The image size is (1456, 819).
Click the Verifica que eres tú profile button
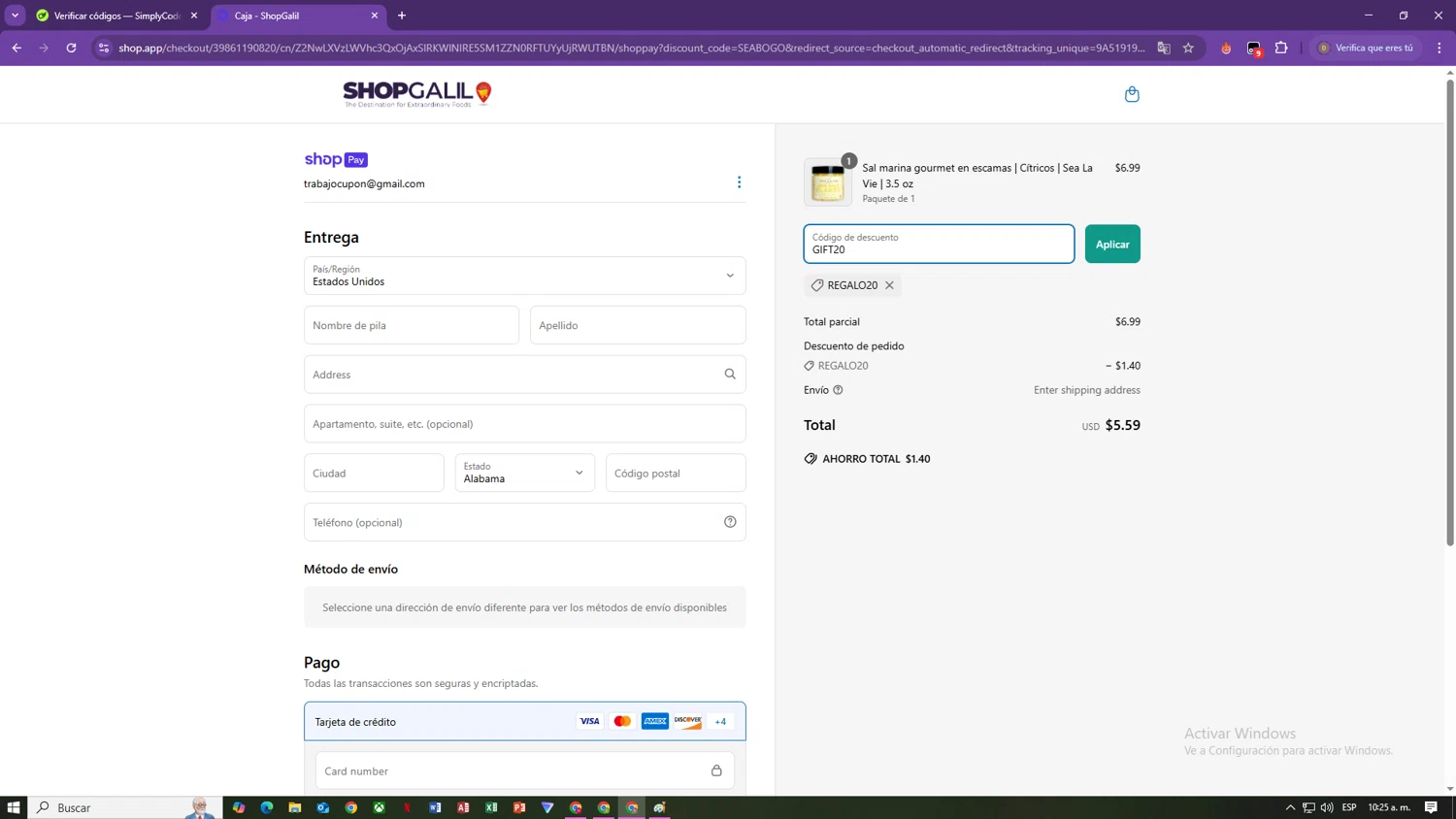(1366, 48)
